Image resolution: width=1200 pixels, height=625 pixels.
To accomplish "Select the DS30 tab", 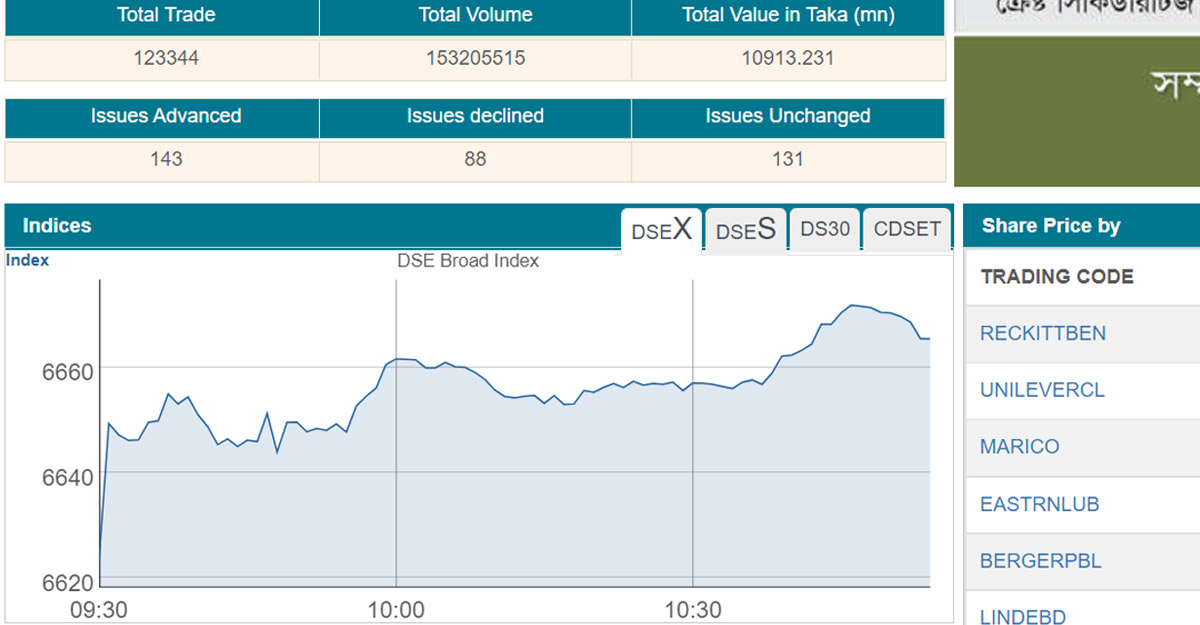I will click(825, 229).
